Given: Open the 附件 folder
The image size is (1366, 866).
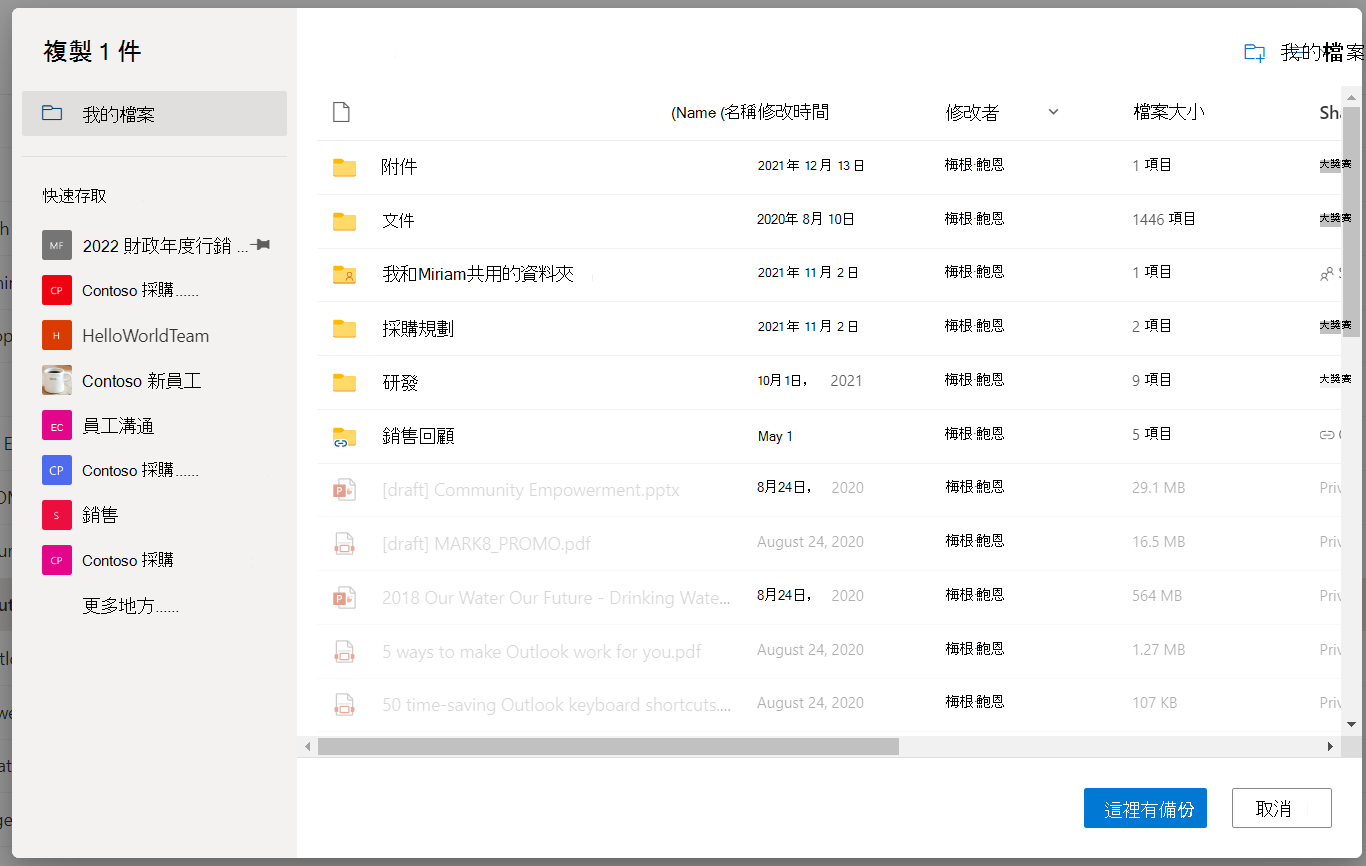Looking at the screenshot, I should 399,167.
